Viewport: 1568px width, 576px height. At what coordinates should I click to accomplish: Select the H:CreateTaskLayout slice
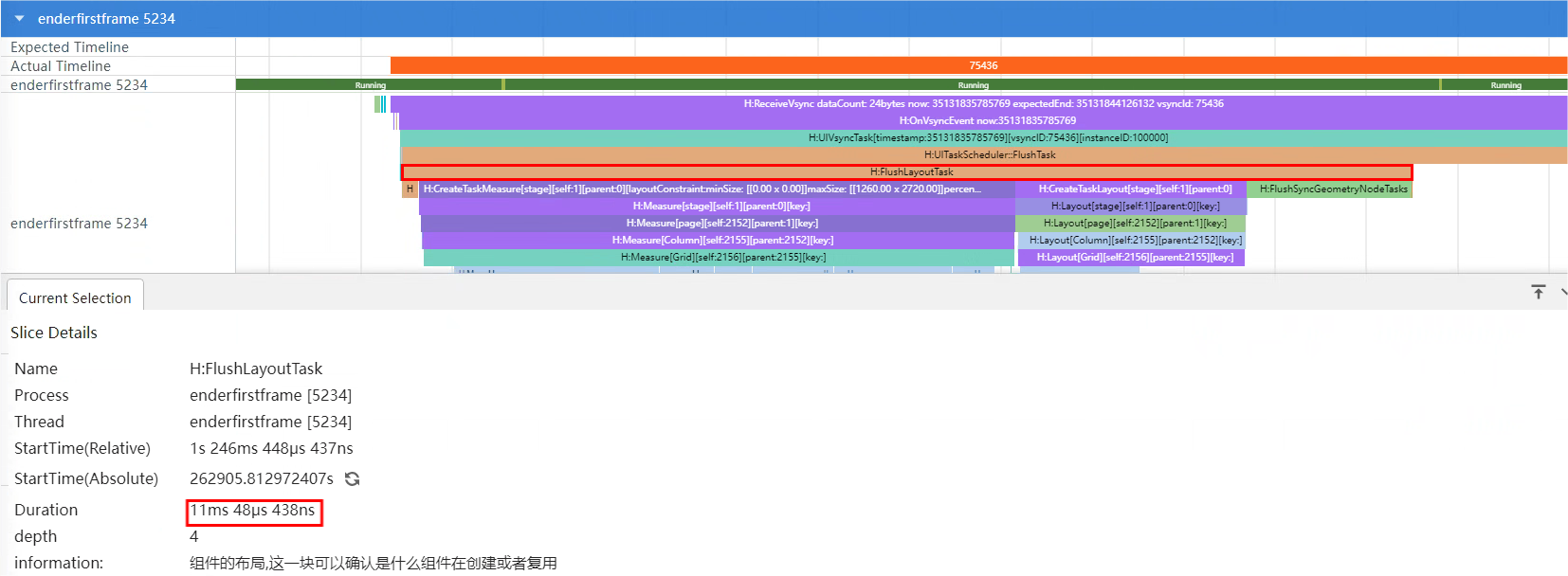coord(1134,189)
